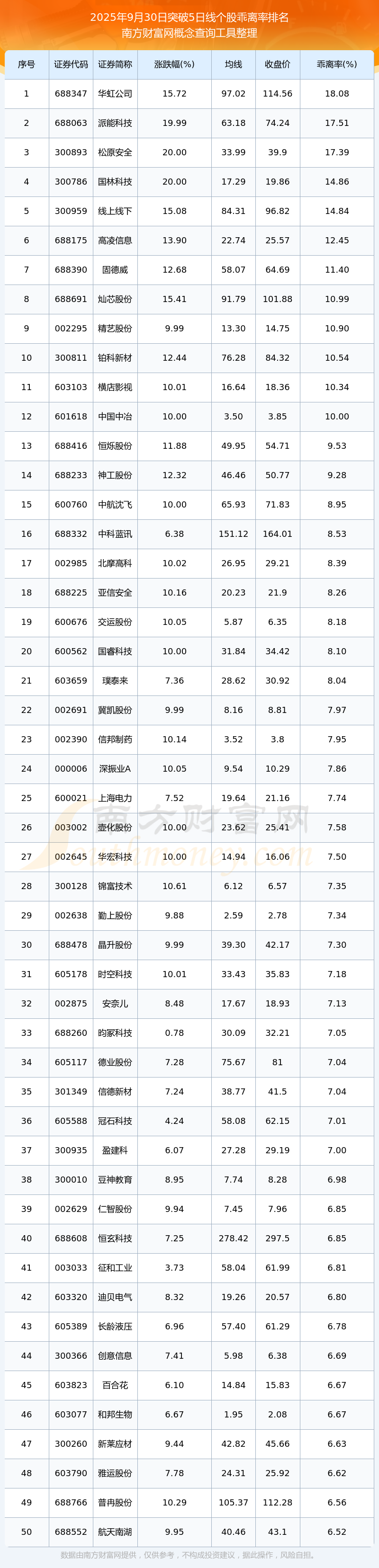Click the 证券代码 column header

71,64
